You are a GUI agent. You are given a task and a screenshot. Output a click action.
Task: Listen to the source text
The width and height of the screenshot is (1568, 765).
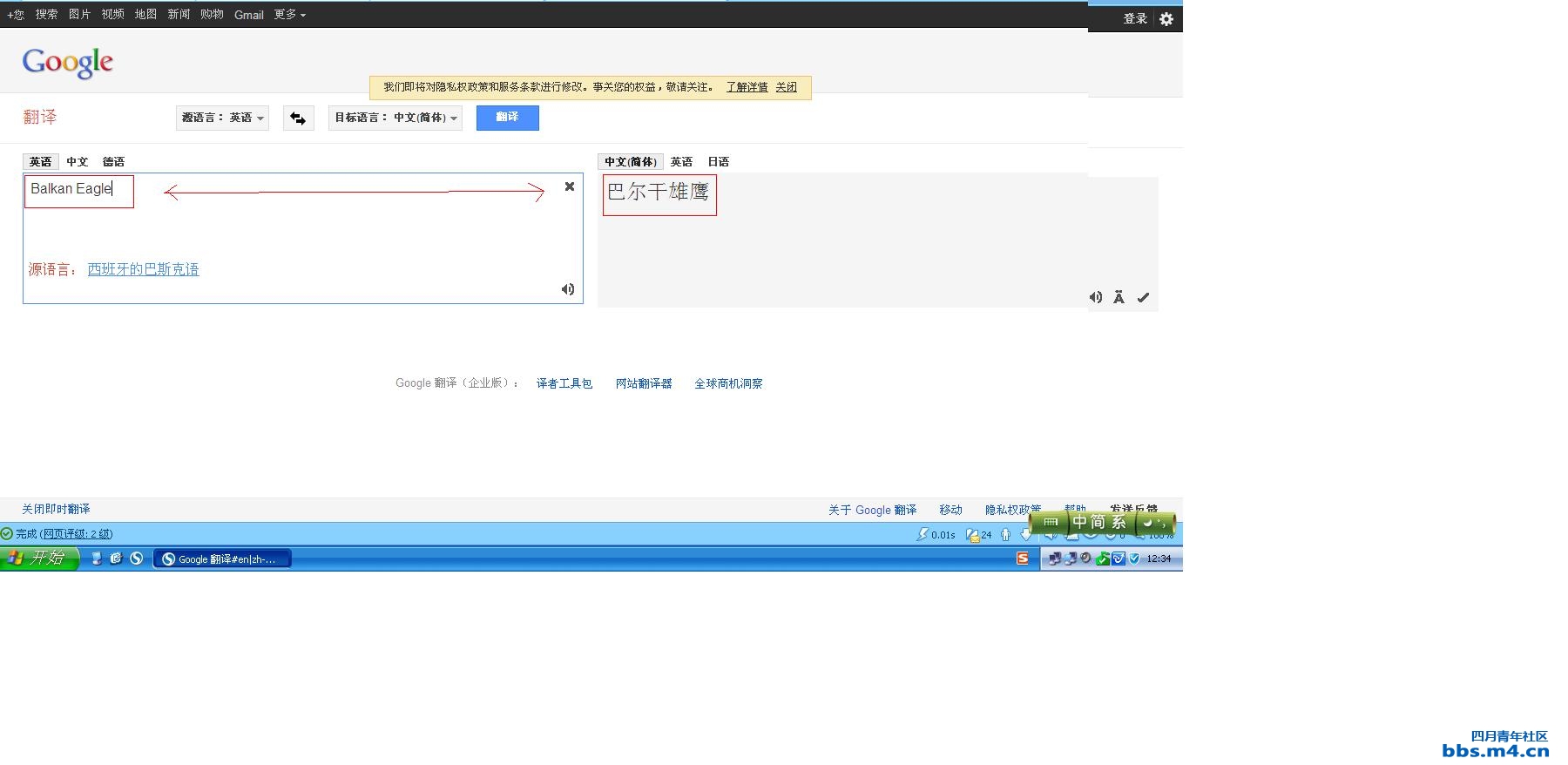tap(568, 289)
